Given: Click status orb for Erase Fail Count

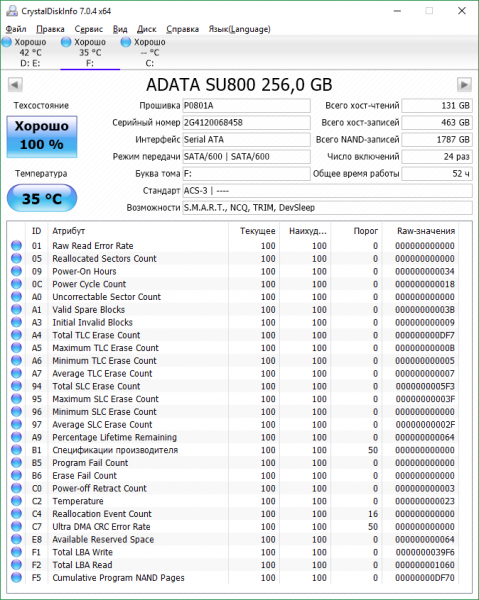Looking at the screenshot, I should tap(16, 475).
